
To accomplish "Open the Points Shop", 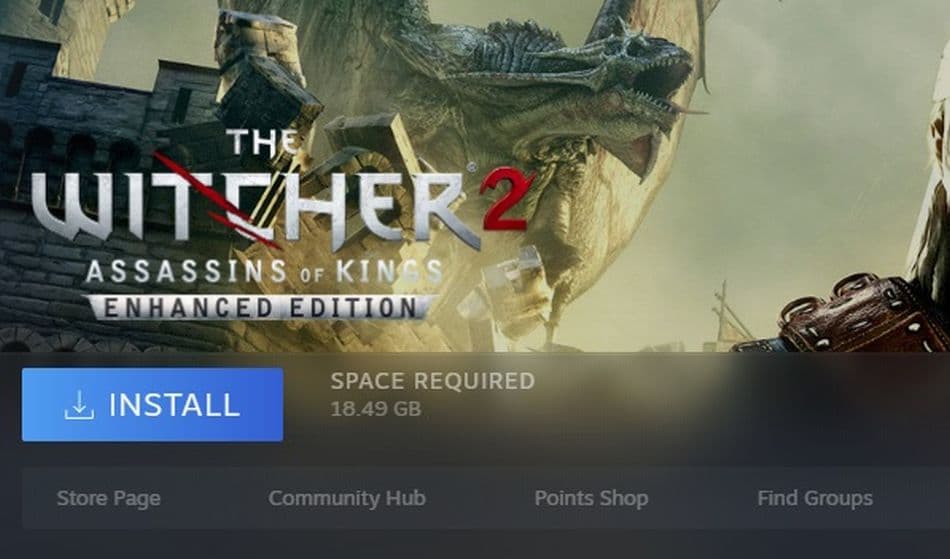I will [x=591, y=498].
